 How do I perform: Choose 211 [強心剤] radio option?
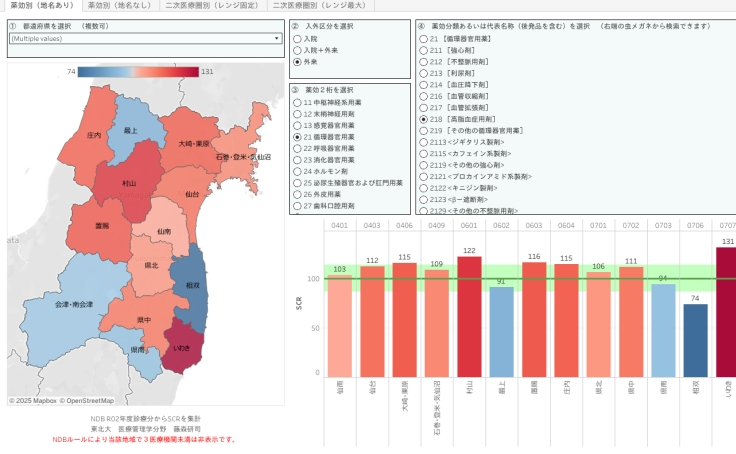pos(423,50)
